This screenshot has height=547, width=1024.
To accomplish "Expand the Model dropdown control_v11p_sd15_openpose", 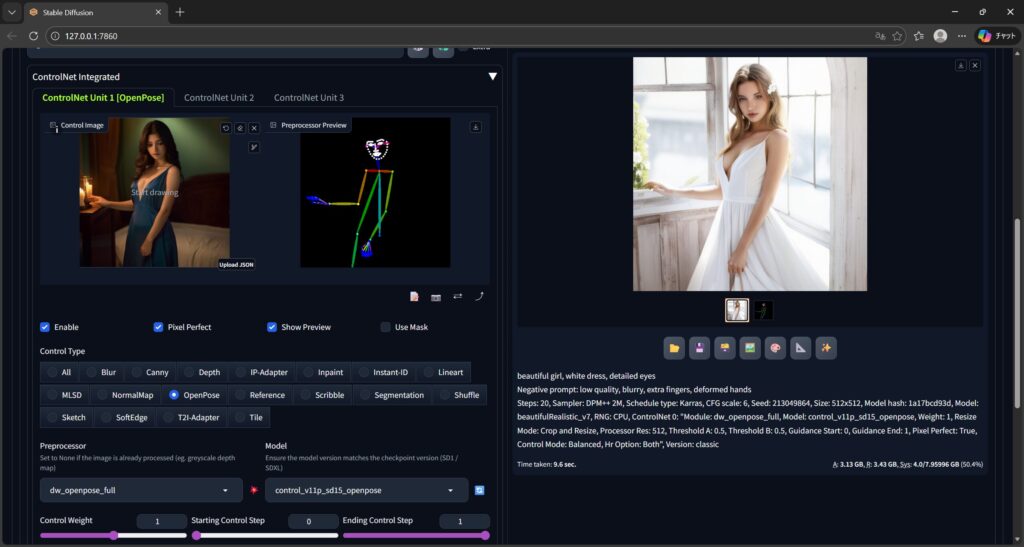I will [x=366, y=490].
